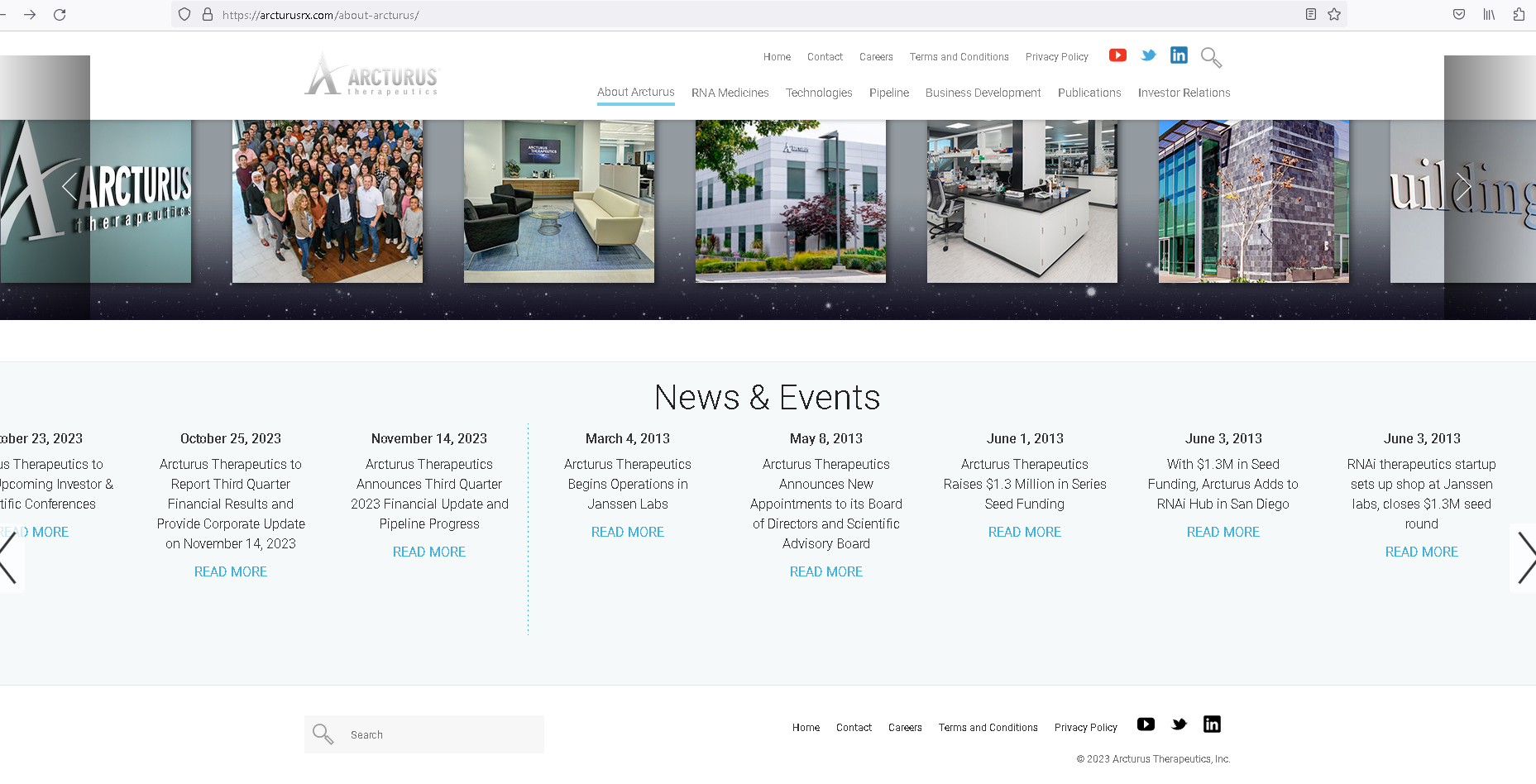This screenshot has width=1536, height=784.
Task: Click the footer search magnifier icon
Action: pyautogui.click(x=323, y=734)
